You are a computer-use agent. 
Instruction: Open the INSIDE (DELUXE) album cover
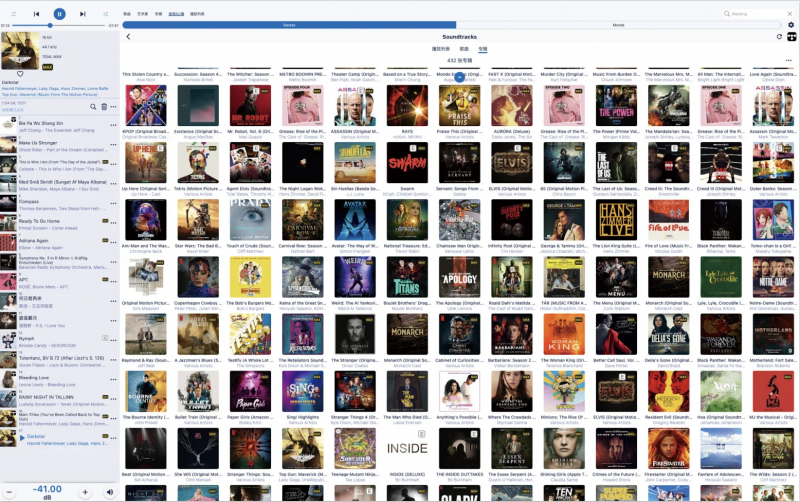pos(407,448)
